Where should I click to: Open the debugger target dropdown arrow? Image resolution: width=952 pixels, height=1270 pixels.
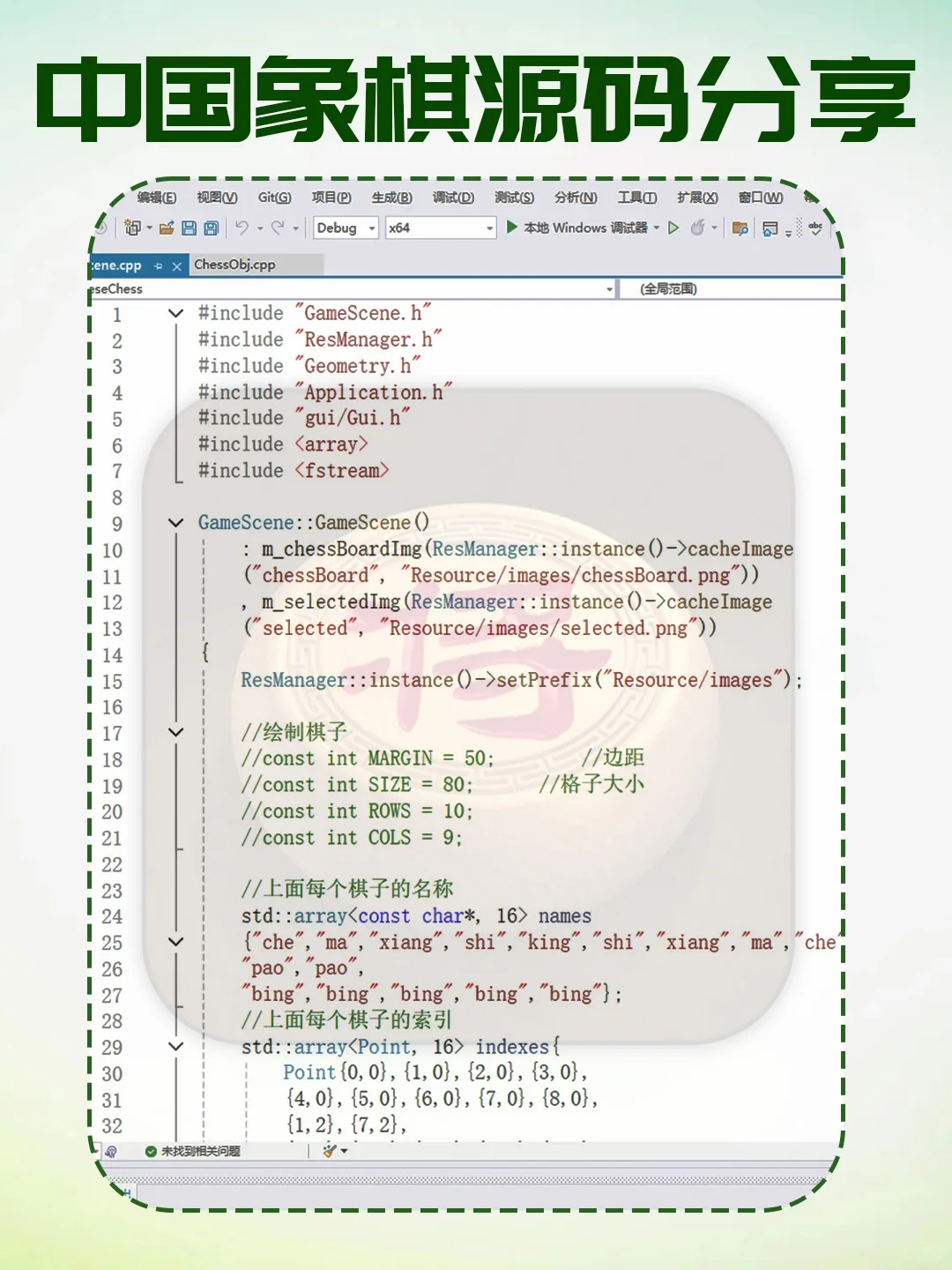click(657, 228)
